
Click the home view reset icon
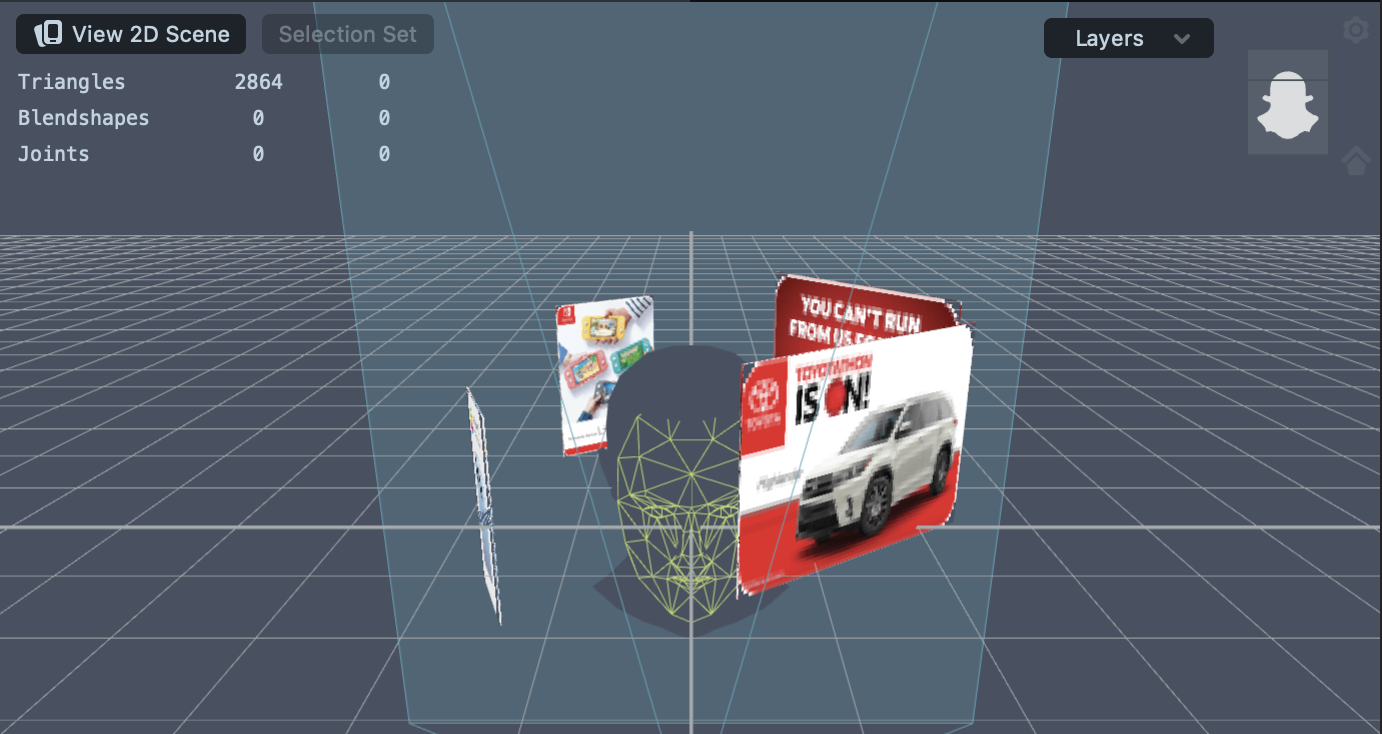point(1356,160)
